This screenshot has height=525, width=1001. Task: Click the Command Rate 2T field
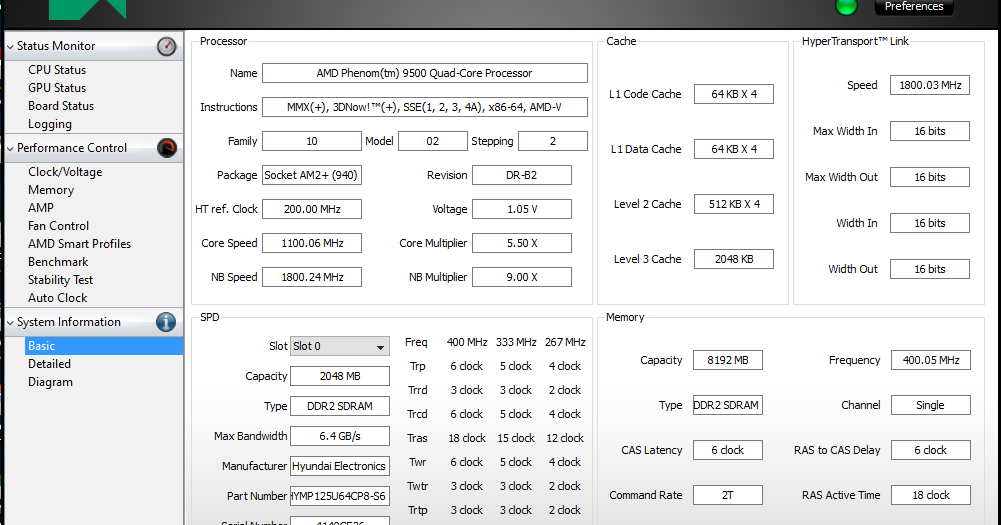[728, 495]
